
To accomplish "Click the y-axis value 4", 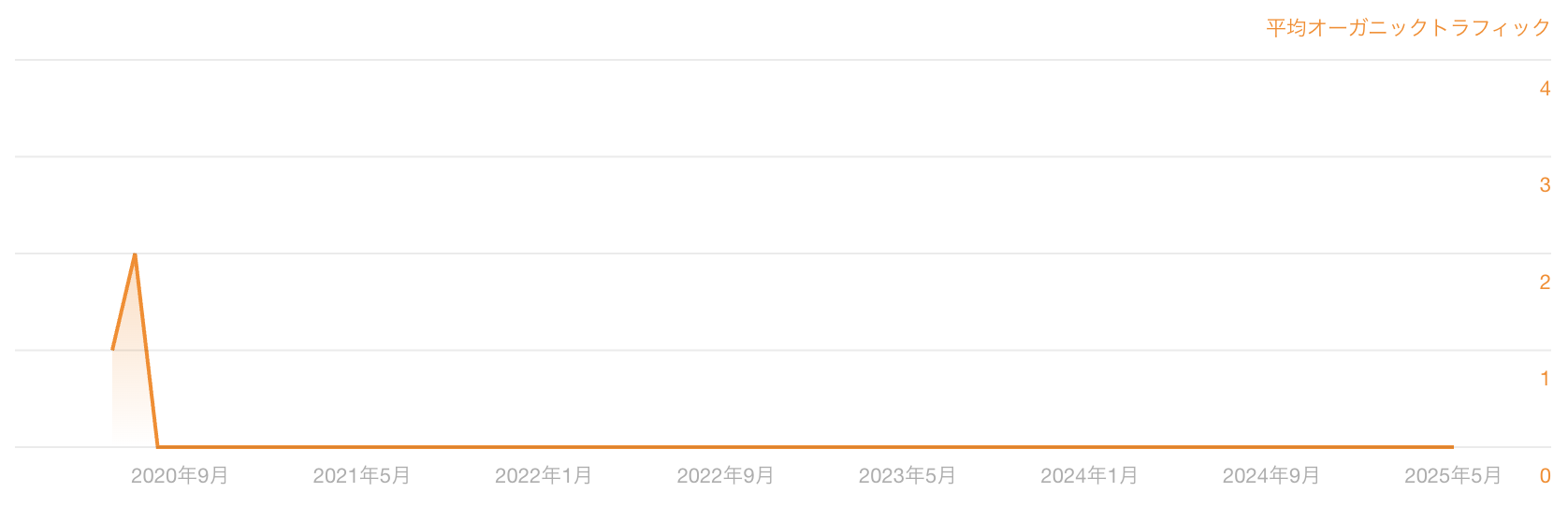I will coord(1545,89).
